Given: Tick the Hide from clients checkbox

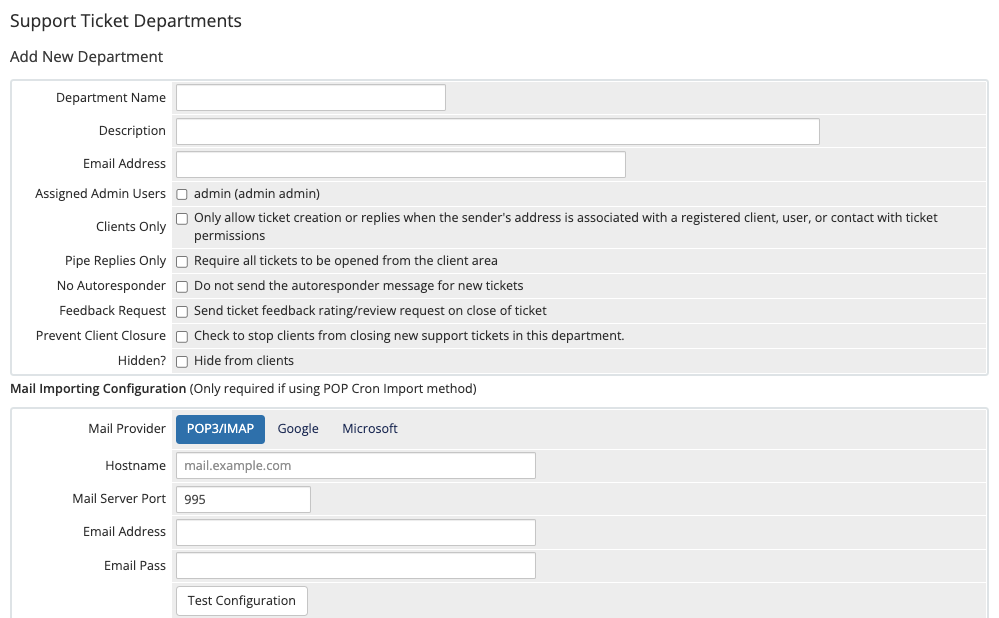Looking at the screenshot, I should pyautogui.click(x=182, y=362).
